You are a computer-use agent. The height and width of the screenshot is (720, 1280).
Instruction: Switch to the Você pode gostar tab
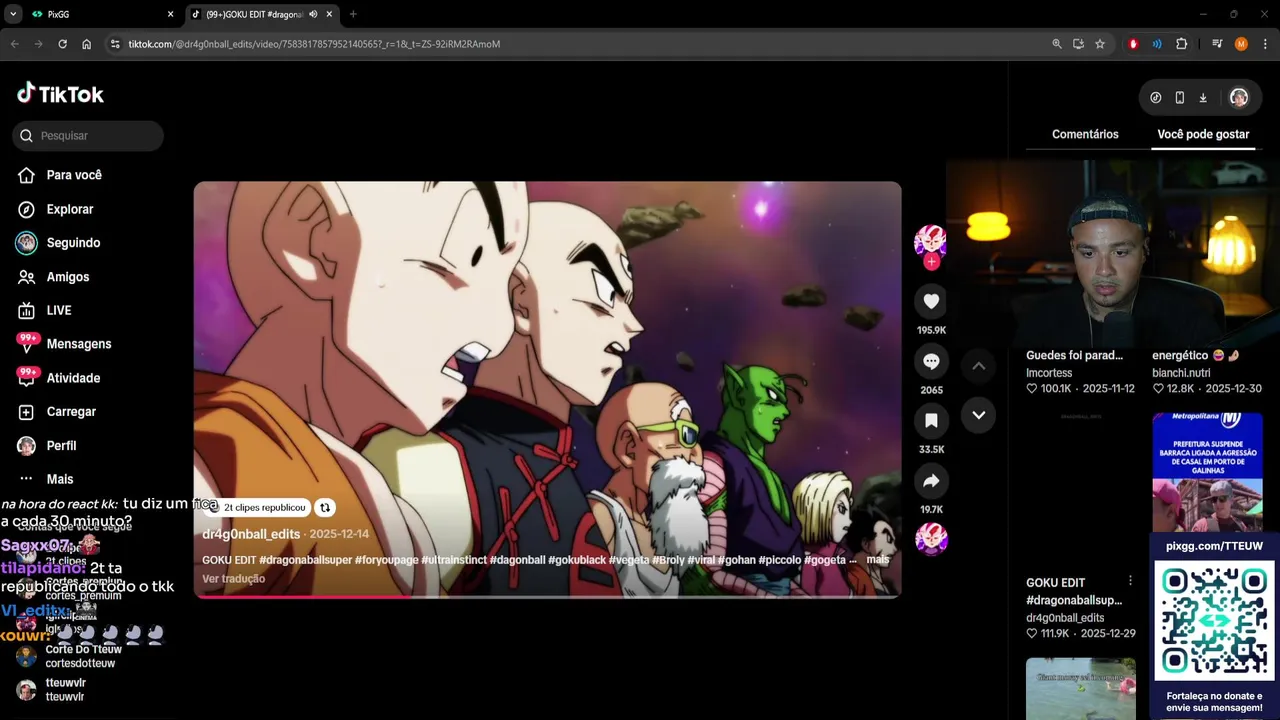tap(1203, 134)
